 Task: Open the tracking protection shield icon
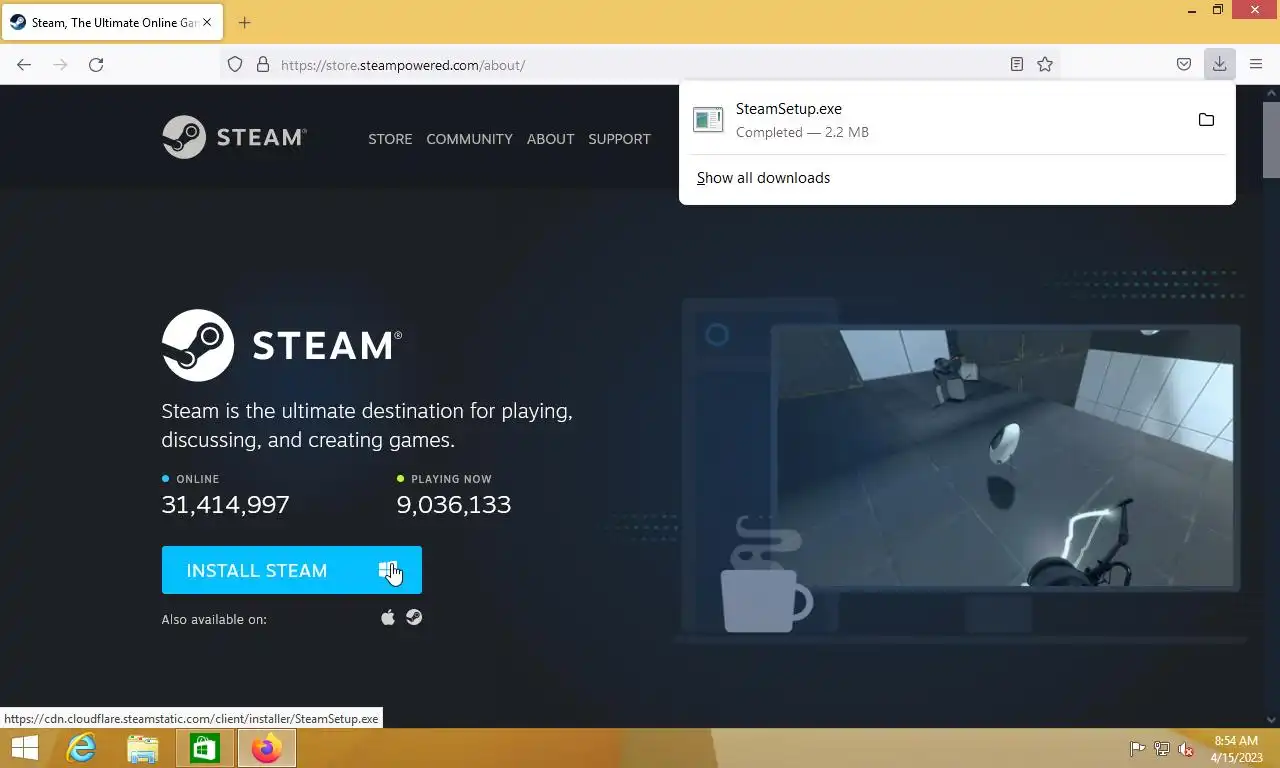pos(235,65)
